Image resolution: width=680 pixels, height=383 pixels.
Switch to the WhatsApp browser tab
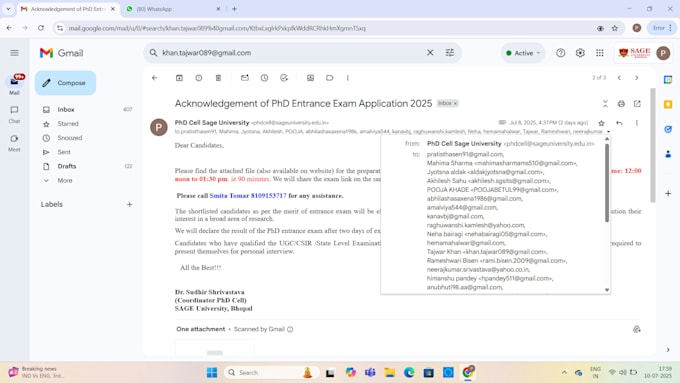(173, 9)
